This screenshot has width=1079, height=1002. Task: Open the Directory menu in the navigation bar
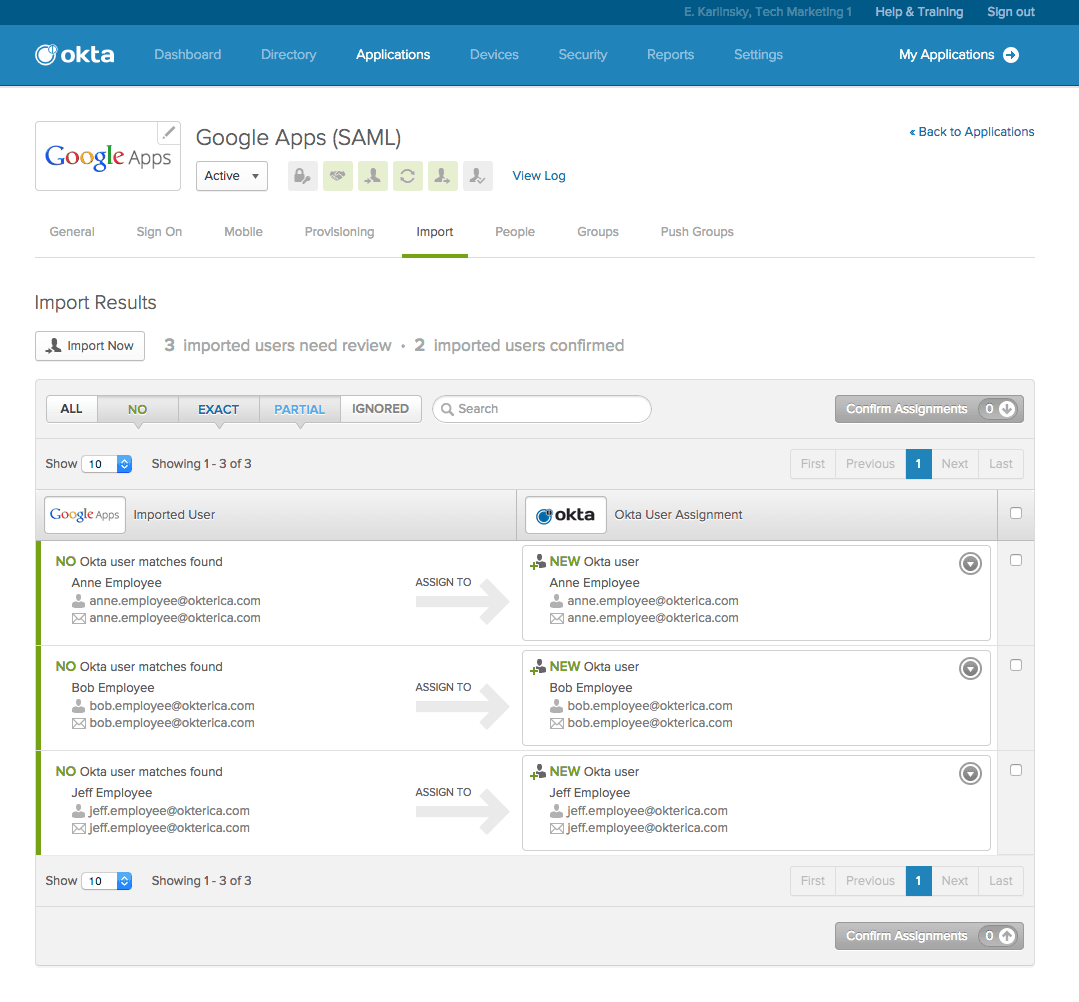[288, 55]
